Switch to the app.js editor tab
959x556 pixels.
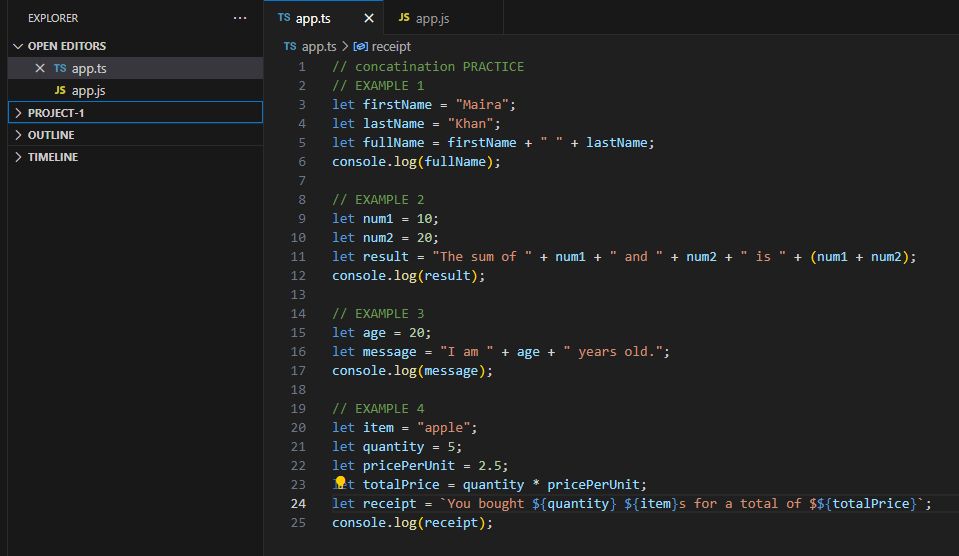431,18
